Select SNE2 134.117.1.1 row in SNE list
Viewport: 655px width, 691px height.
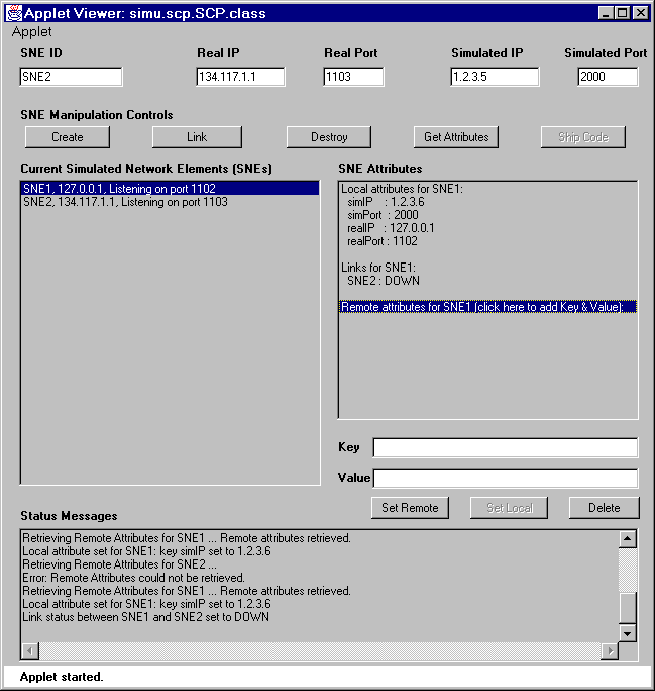[x=170, y=202]
